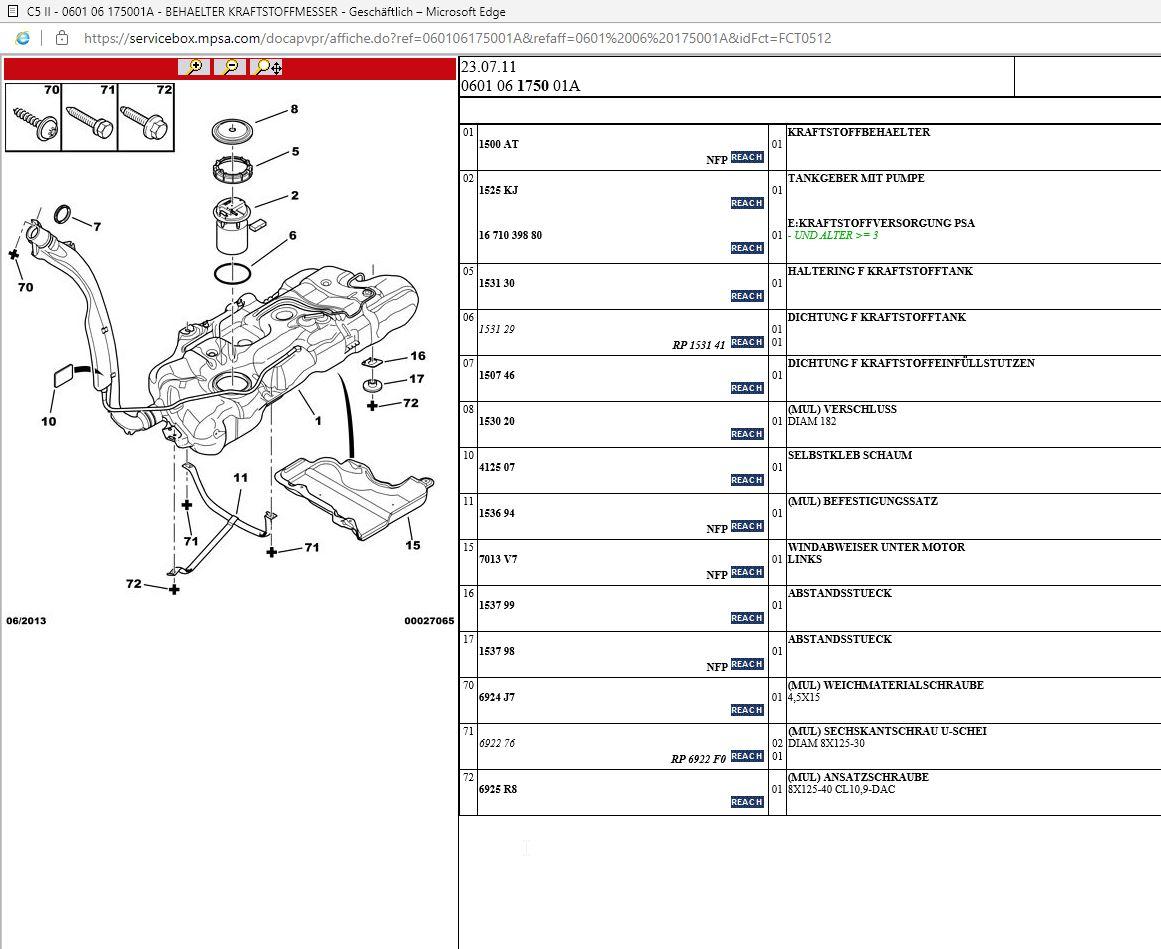Select screw thumbnail 71 in diagram legend
This screenshot has height=949, width=1161.
point(90,117)
